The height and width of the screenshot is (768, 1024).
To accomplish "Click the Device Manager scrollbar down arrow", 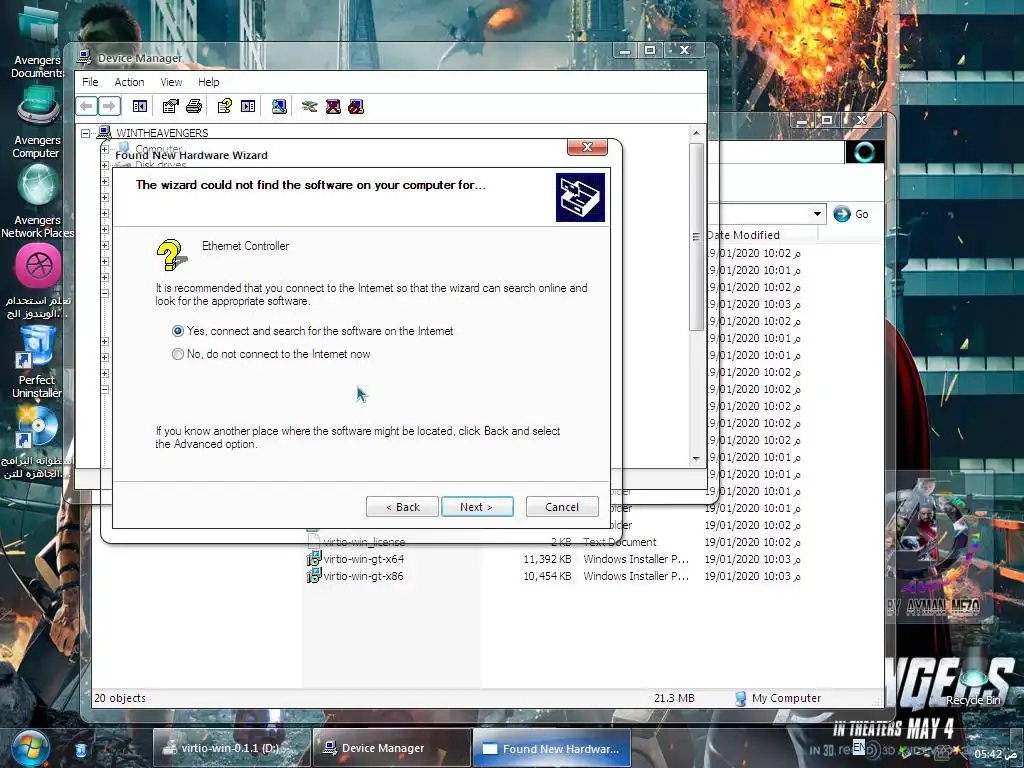I will click(x=696, y=458).
